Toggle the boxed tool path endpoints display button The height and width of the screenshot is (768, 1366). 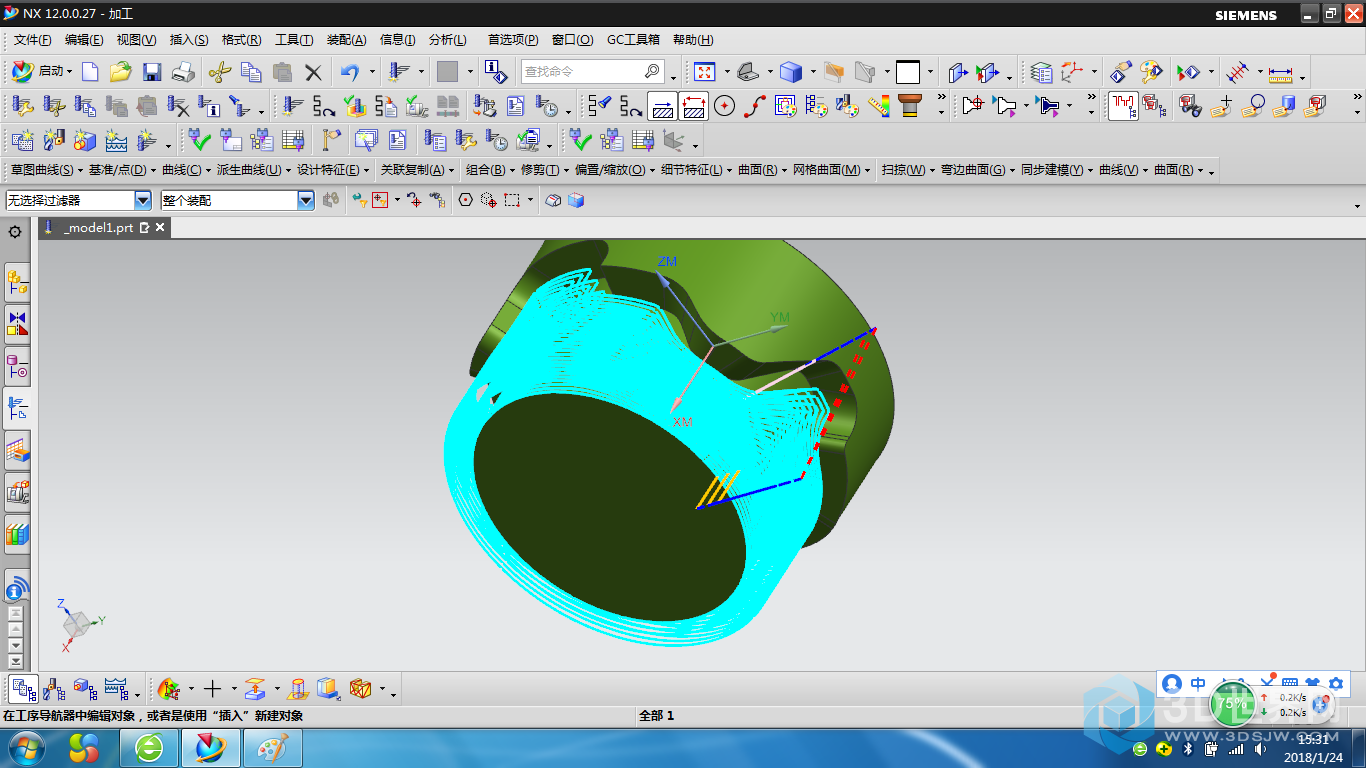[x=694, y=105]
